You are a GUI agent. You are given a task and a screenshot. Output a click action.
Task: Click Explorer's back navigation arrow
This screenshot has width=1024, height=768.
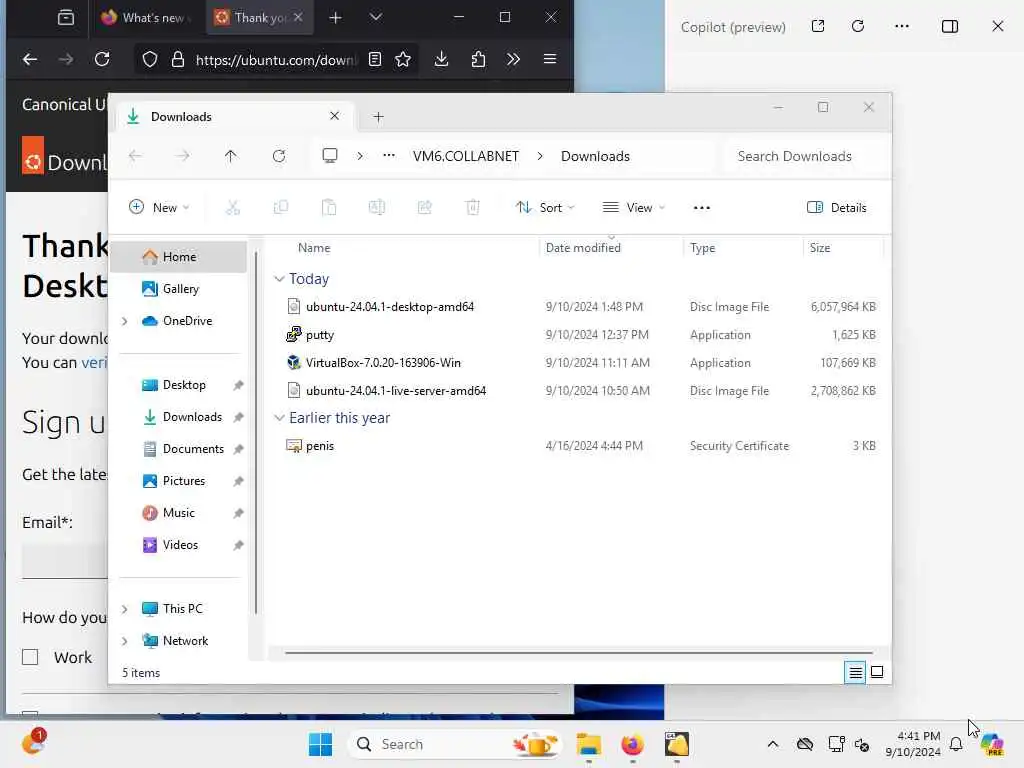click(135, 156)
